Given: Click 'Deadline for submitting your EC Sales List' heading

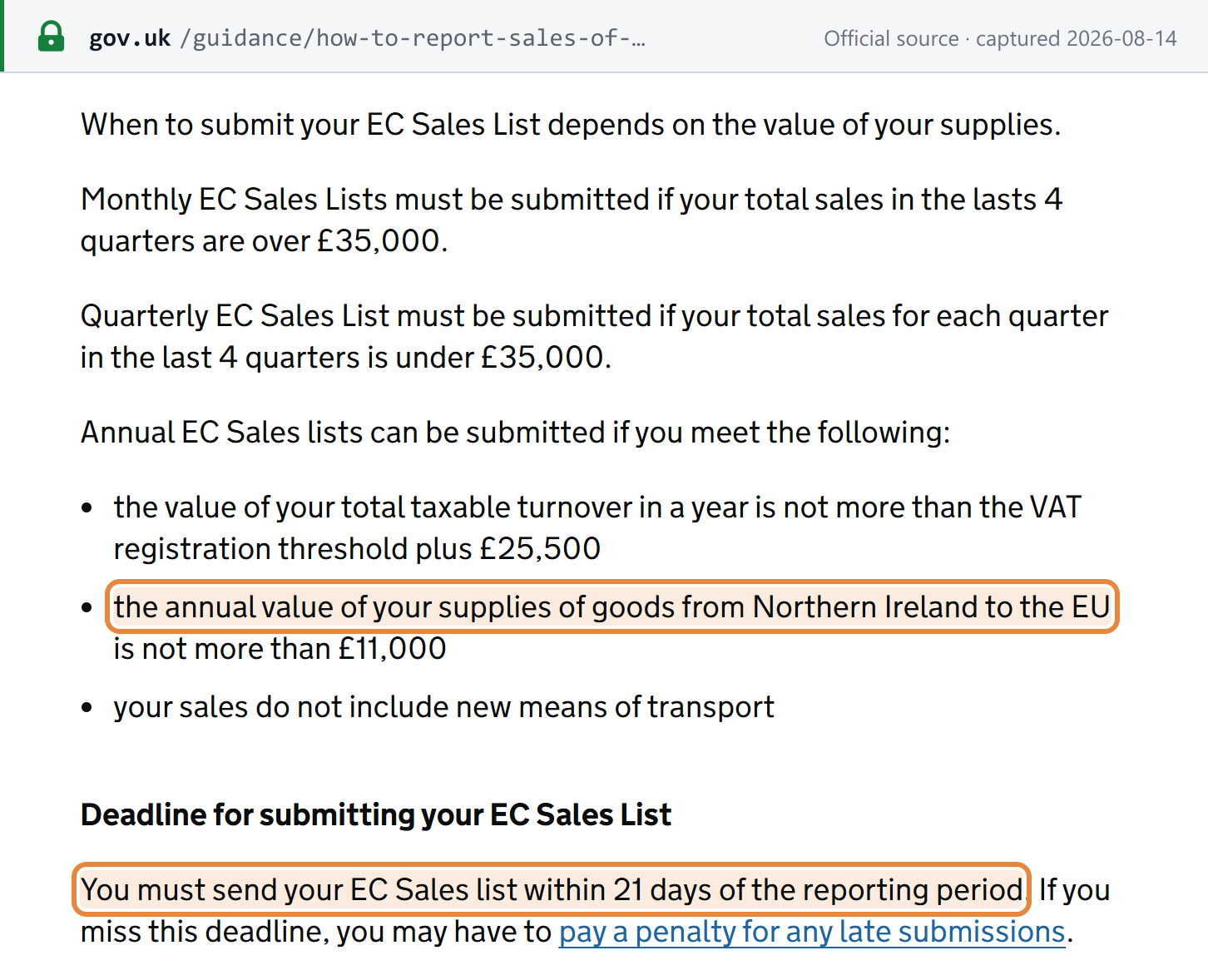Looking at the screenshot, I should click(376, 814).
